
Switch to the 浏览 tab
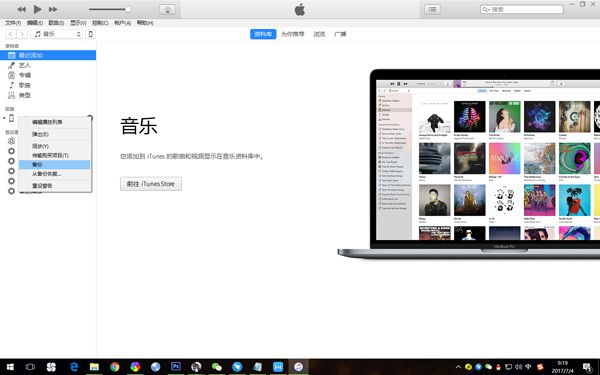click(319, 34)
